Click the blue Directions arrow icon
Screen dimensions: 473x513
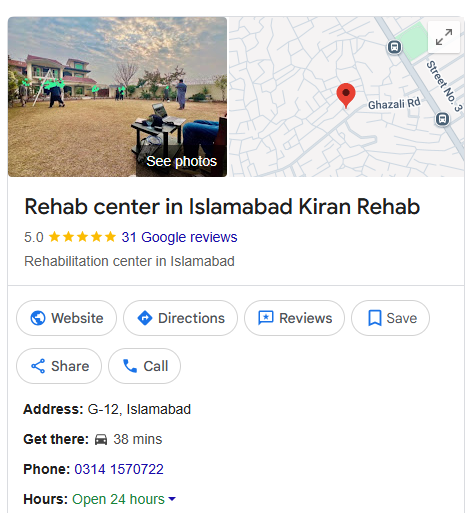click(x=145, y=318)
